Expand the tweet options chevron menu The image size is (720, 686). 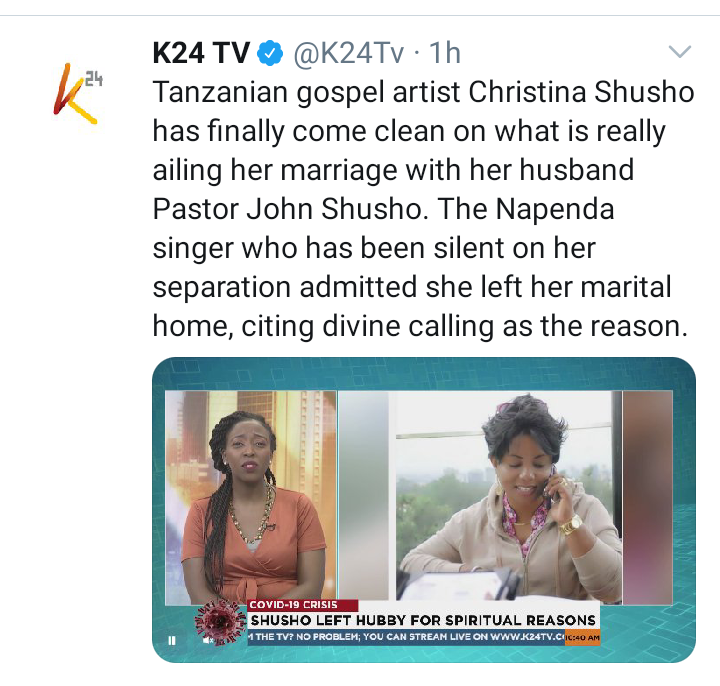[x=680, y=52]
